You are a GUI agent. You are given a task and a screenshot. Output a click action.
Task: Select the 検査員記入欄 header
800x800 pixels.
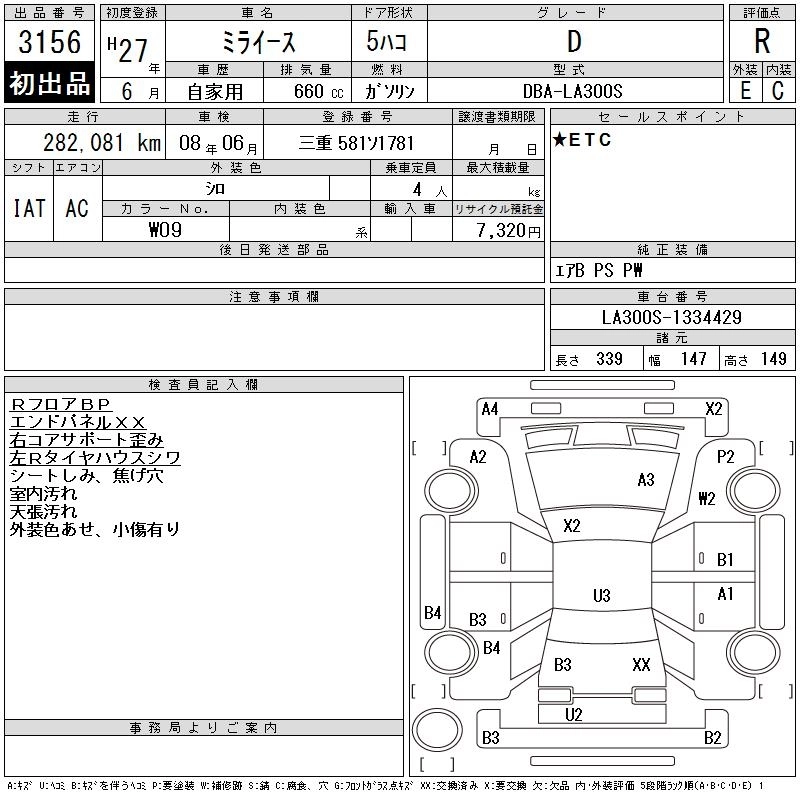pyautogui.click(x=203, y=385)
